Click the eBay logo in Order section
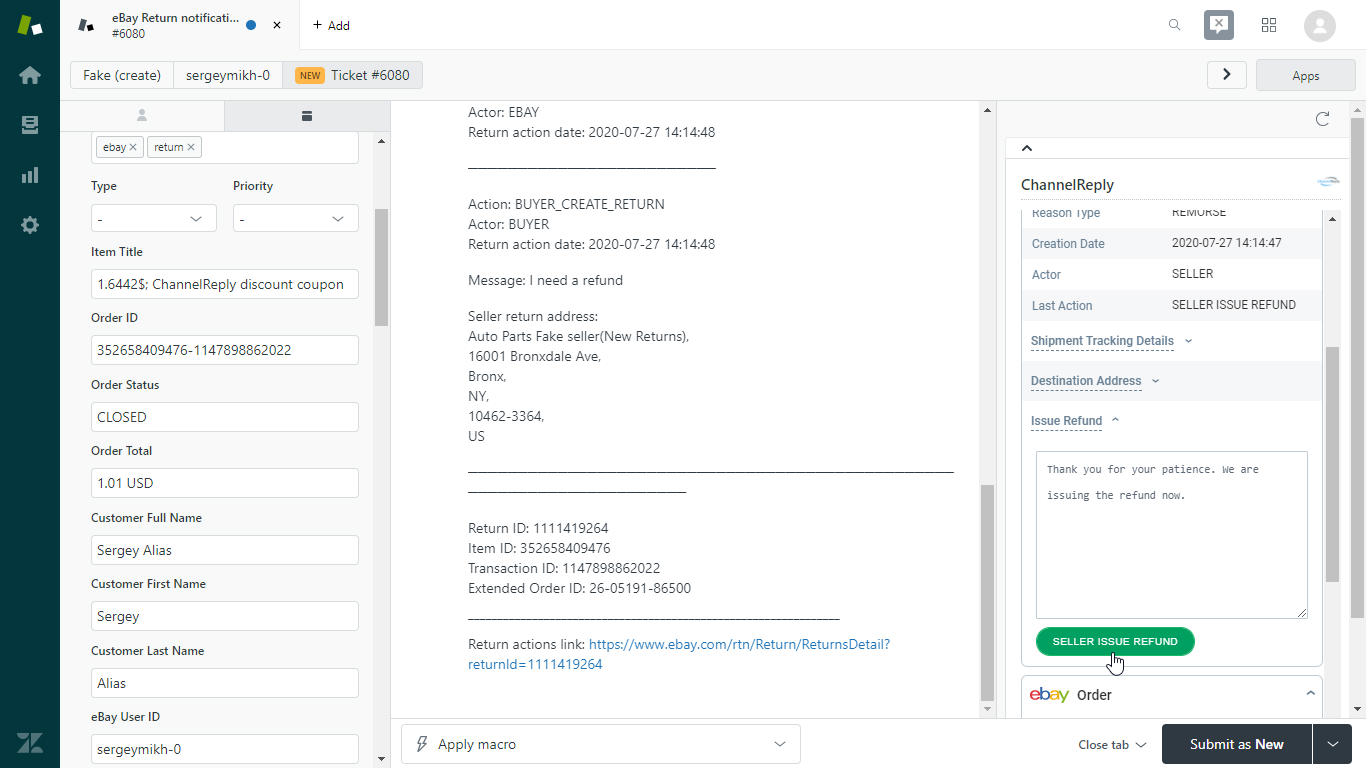1366x768 pixels. coord(1049,694)
